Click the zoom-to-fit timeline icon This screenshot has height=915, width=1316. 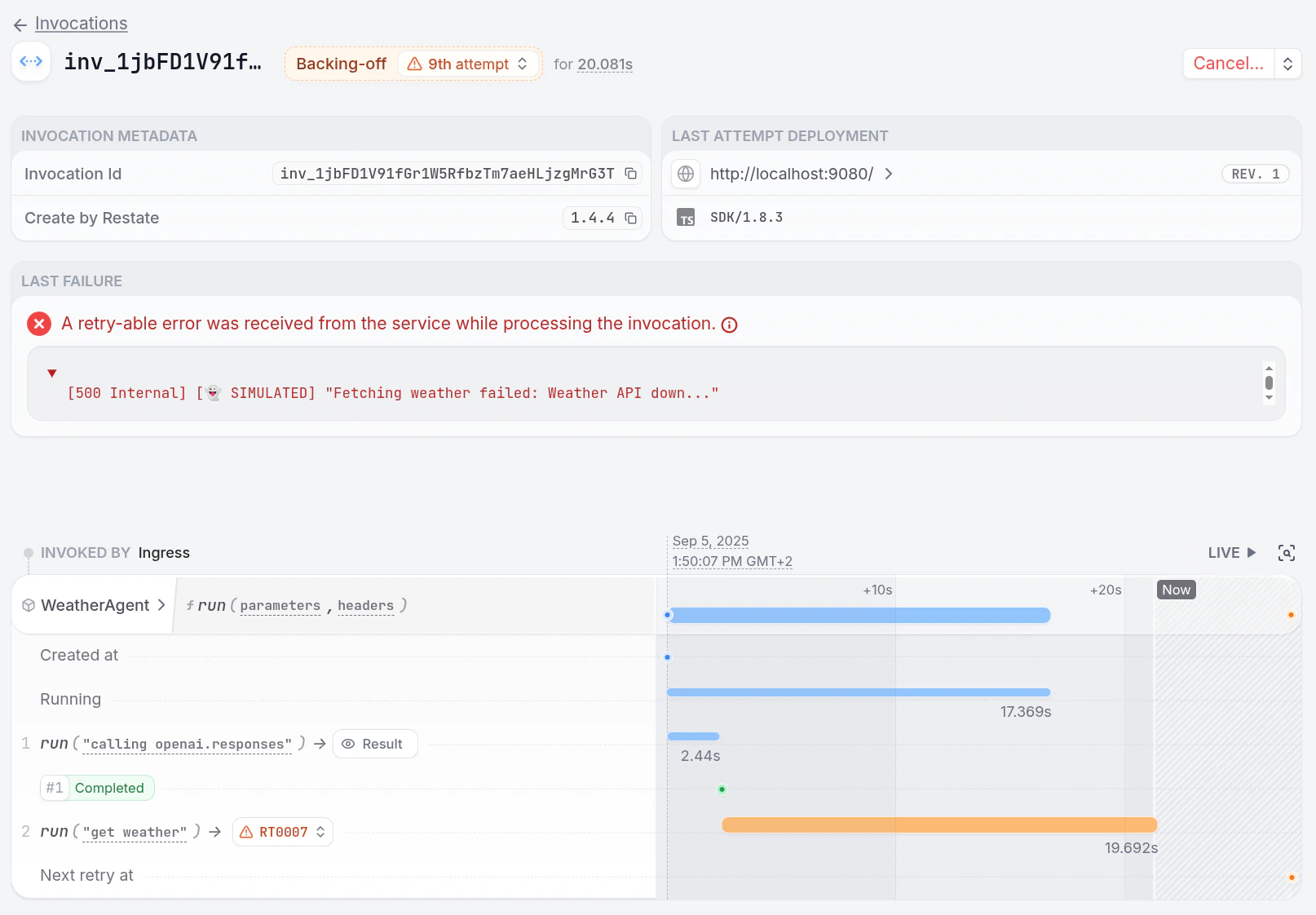pyautogui.click(x=1287, y=553)
